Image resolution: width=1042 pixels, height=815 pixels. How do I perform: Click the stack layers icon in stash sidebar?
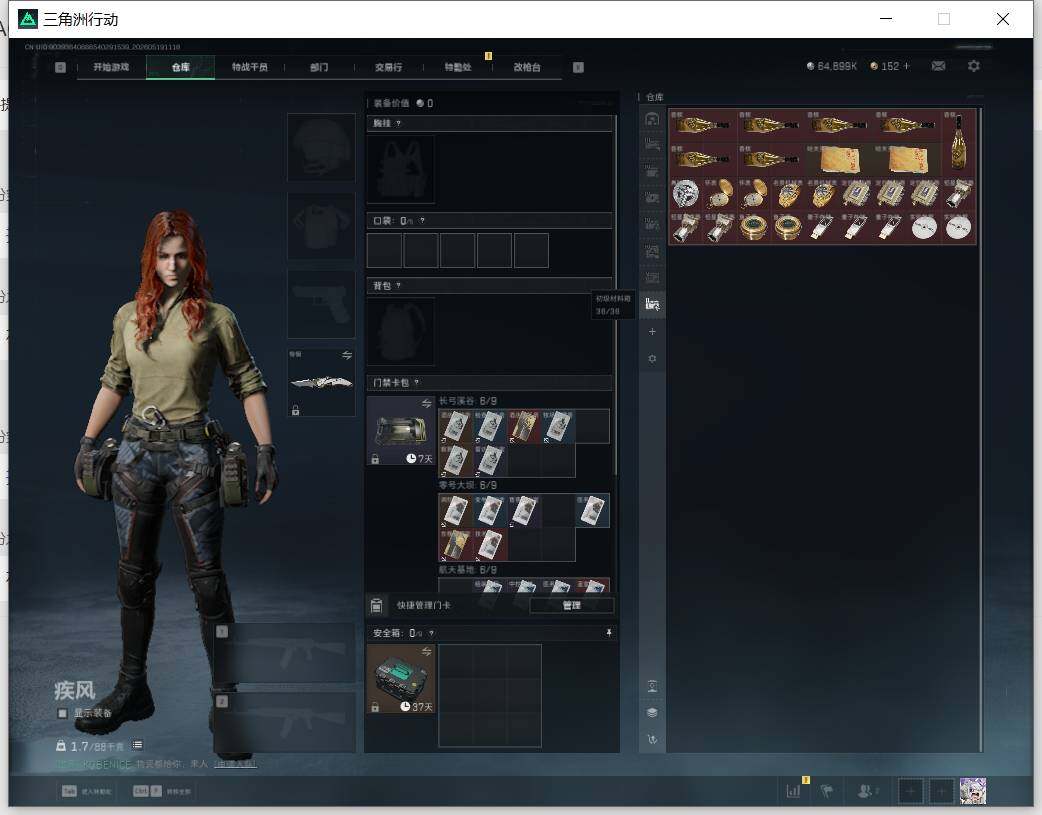click(652, 713)
